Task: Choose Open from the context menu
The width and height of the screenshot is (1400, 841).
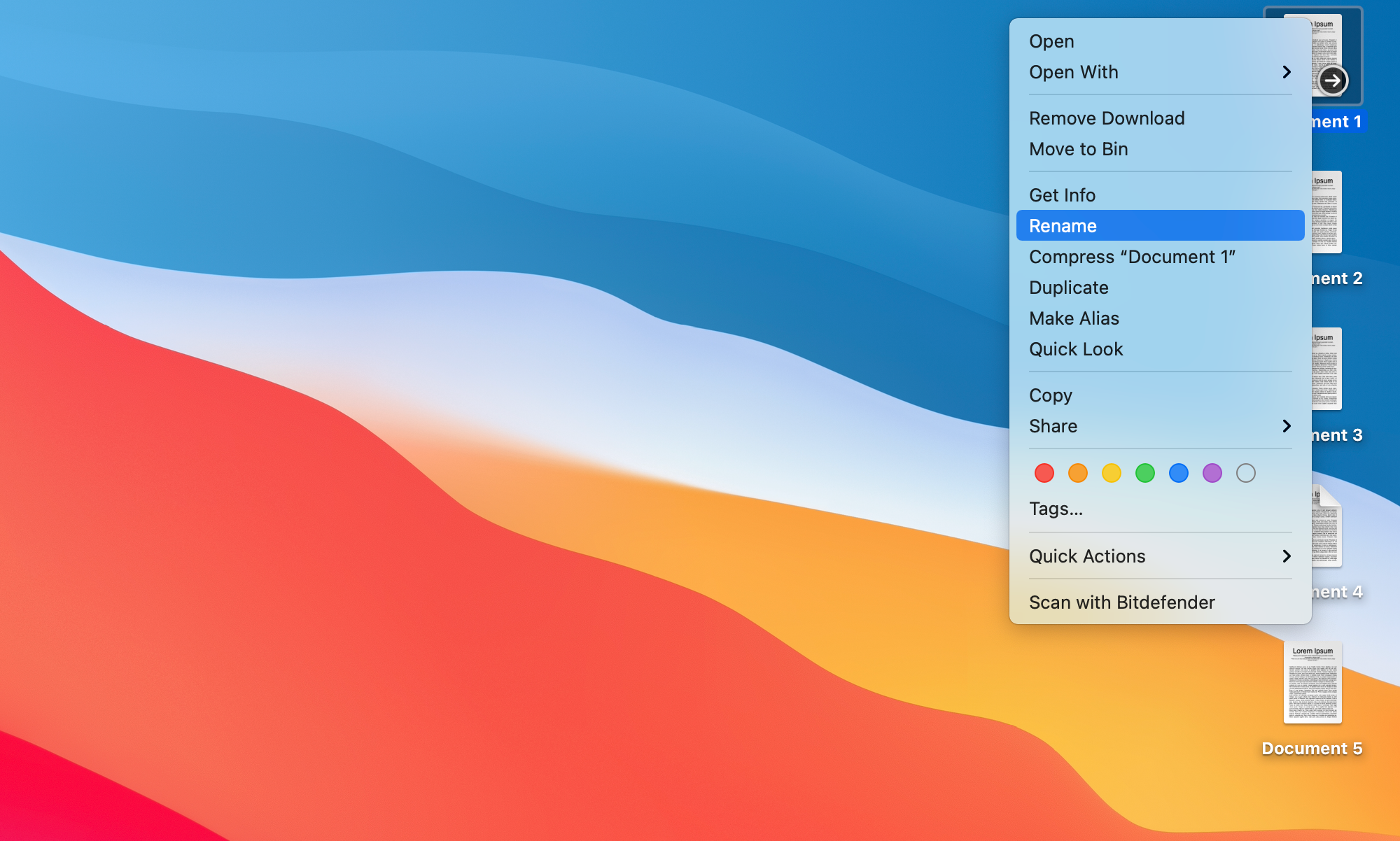Action: pyautogui.click(x=1160, y=41)
